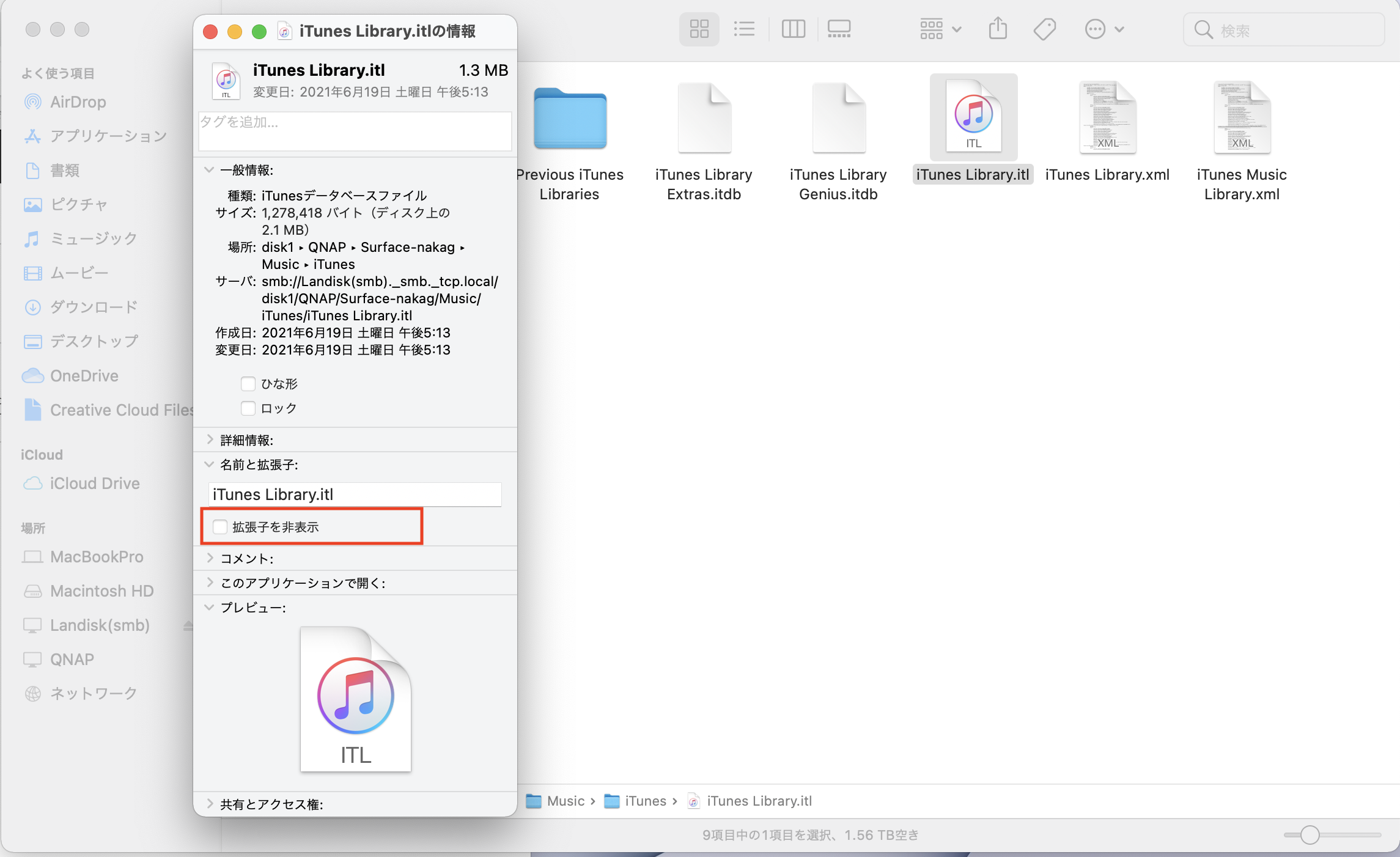This screenshot has width=1400, height=857.
Task: Switch Finder to column view
Action: (x=793, y=29)
